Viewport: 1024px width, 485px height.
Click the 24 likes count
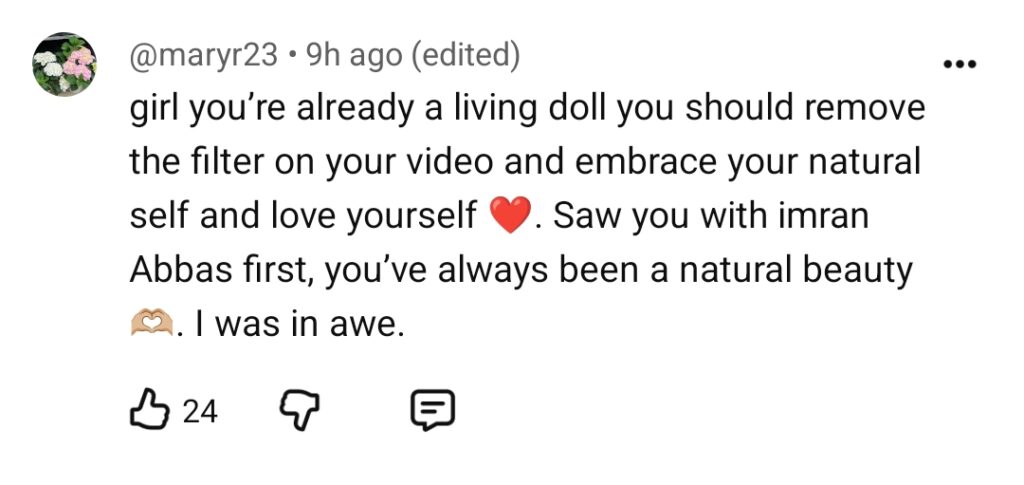tap(199, 411)
